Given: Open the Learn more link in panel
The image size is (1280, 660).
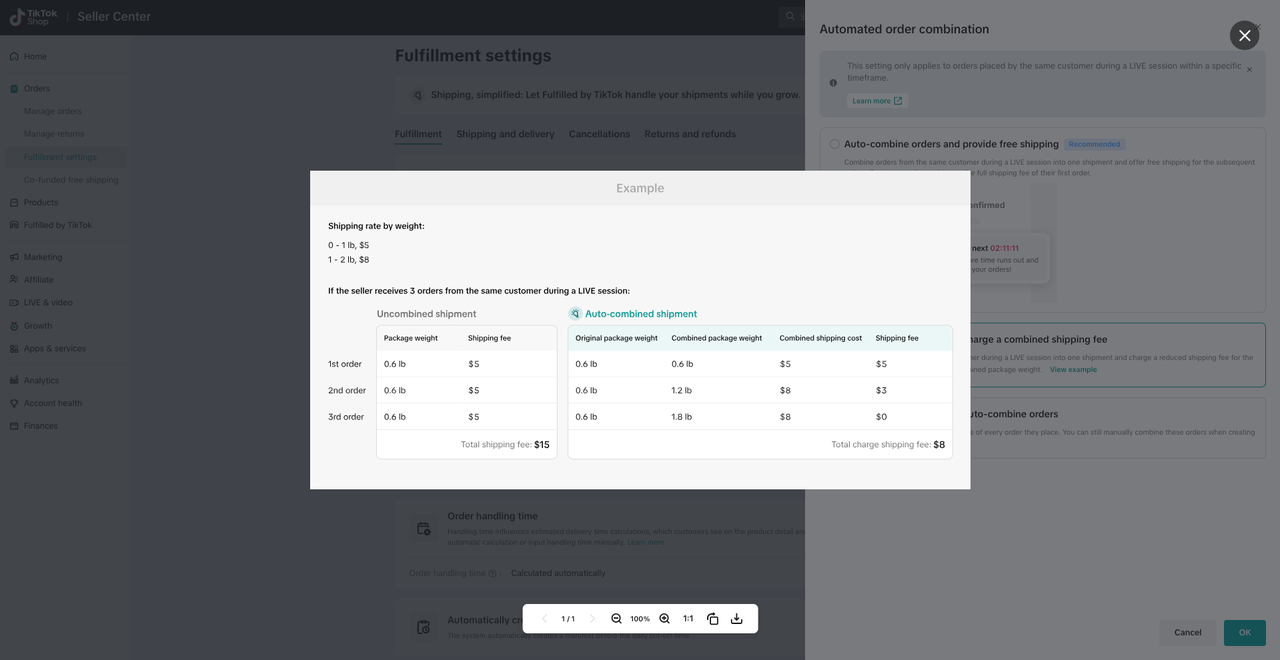Looking at the screenshot, I should [x=877, y=101].
